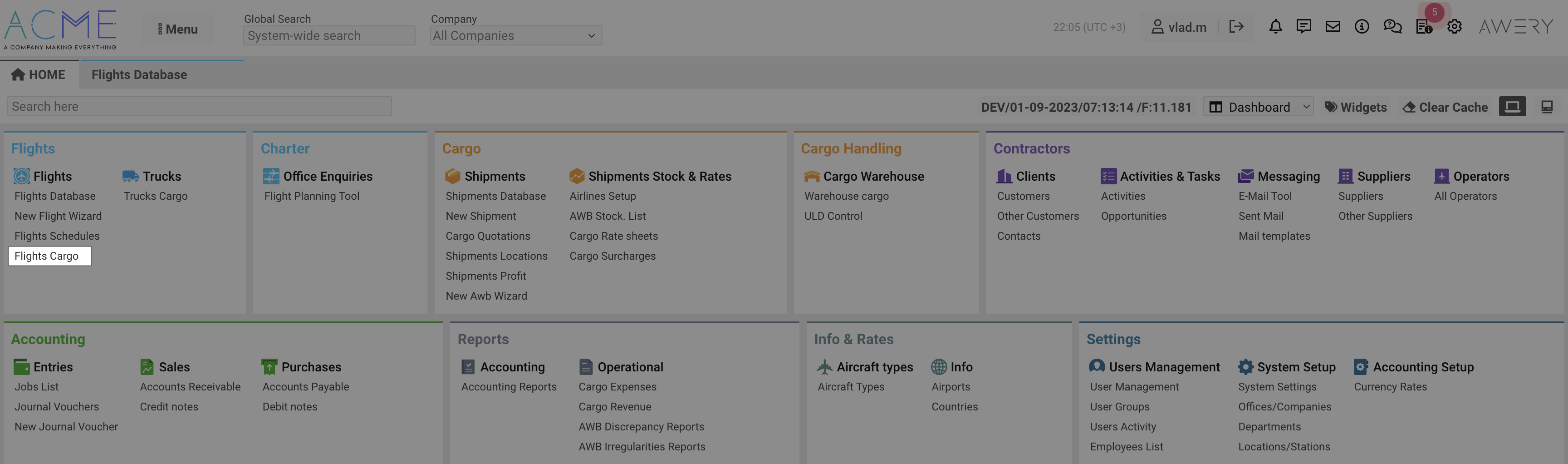Image resolution: width=1568 pixels, height=464 pixels.
Task: Open the New Flight Wizard link
Action: 58,216
